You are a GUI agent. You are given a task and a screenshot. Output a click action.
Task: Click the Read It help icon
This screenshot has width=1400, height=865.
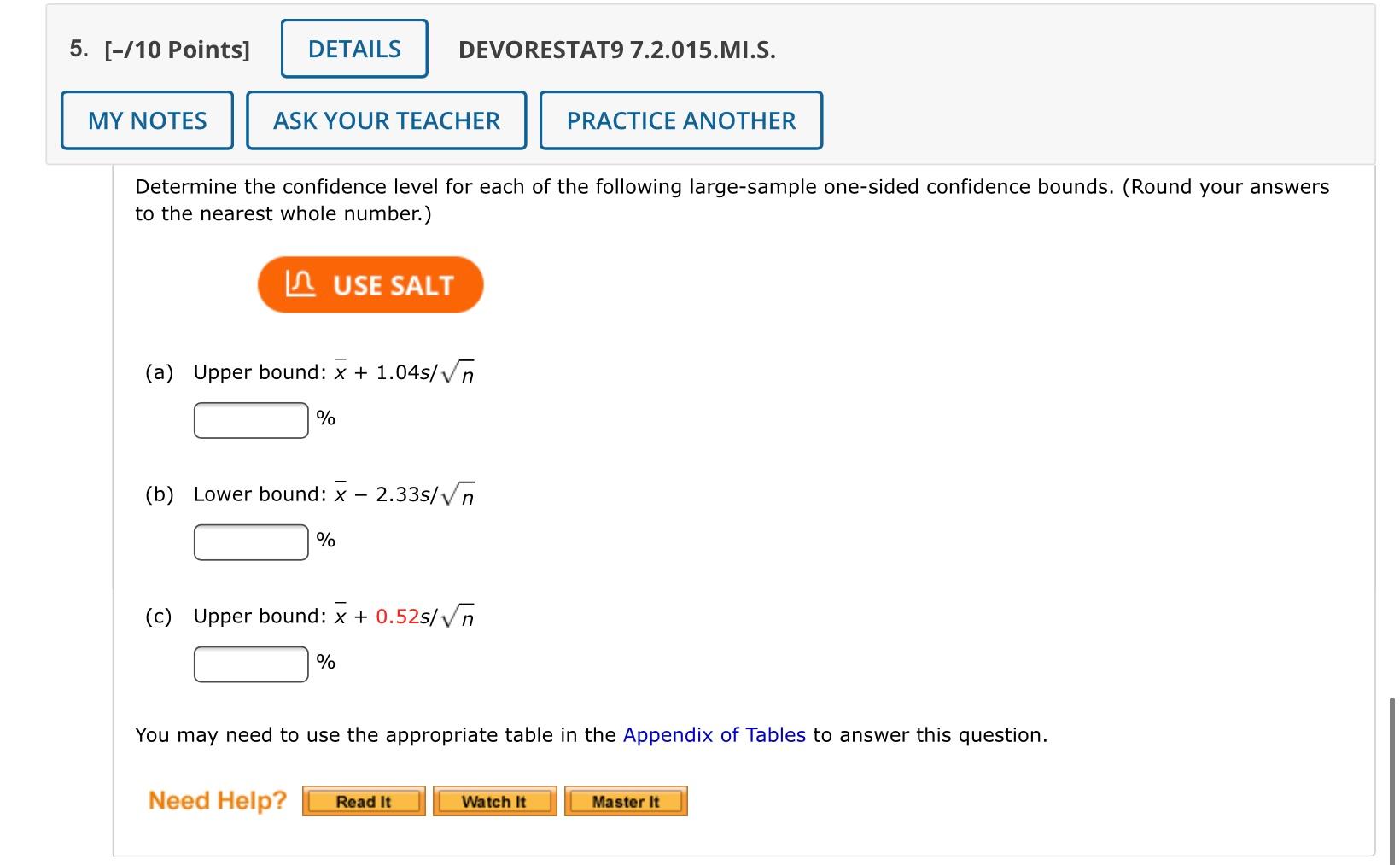click(363, 801)
